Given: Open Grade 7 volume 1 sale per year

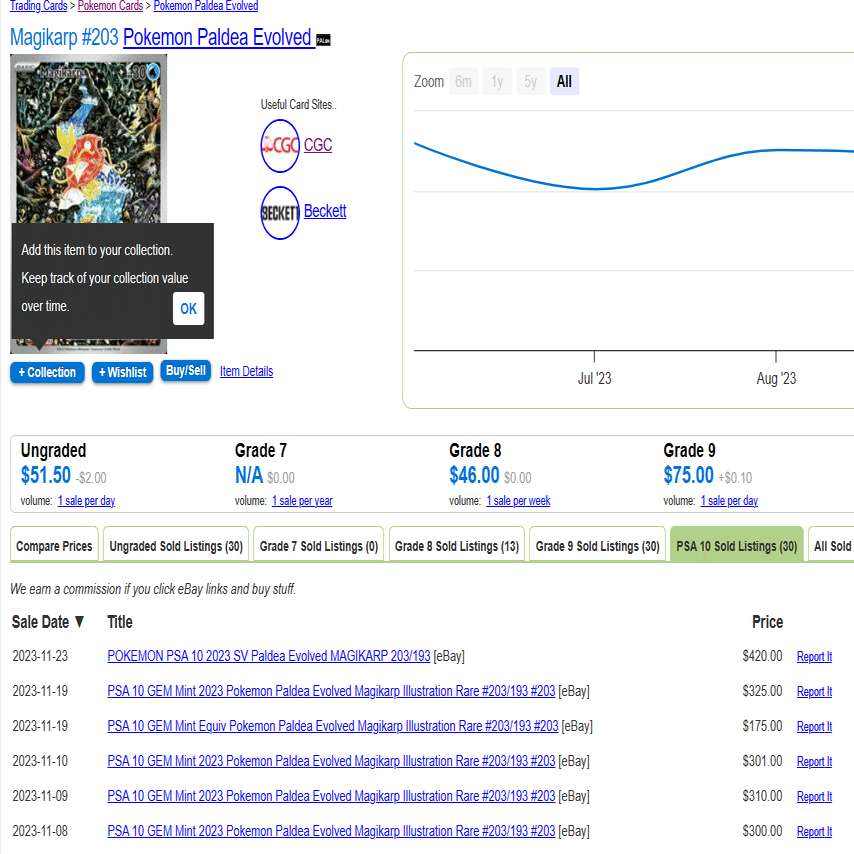Looking at the screenshot, I should coord(302,501).
